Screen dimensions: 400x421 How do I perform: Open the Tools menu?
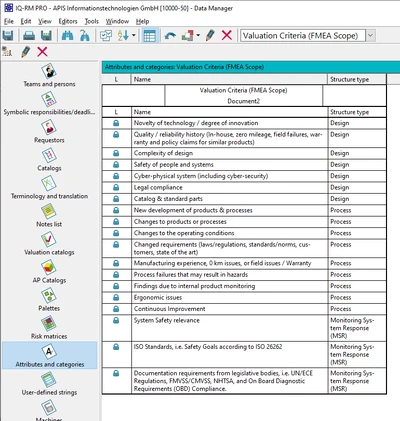point(91,21)
